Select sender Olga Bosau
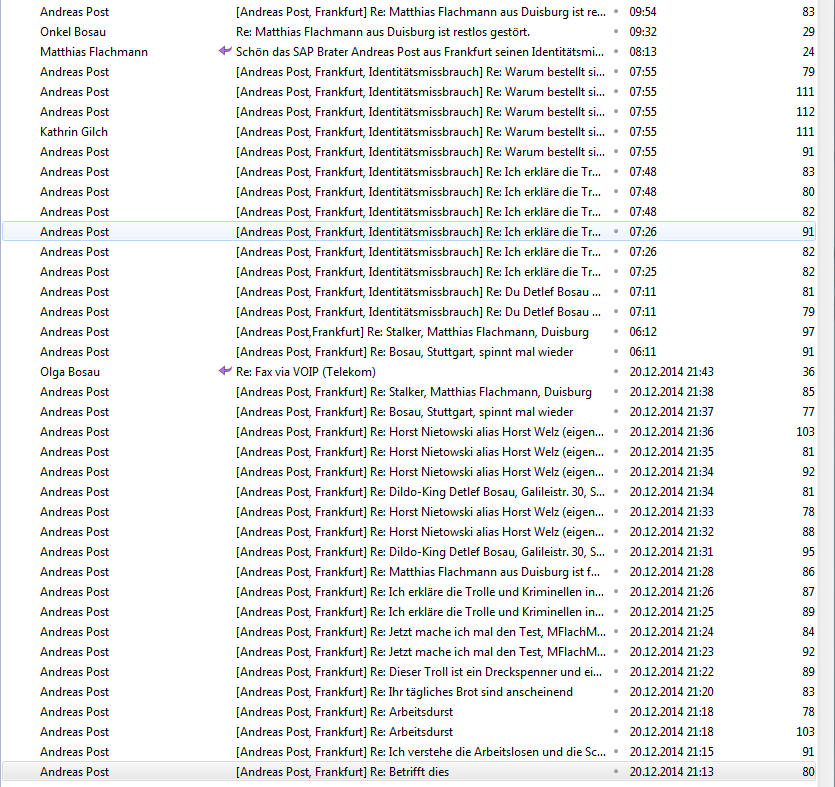835x787 pixels. tap(70, 372)
